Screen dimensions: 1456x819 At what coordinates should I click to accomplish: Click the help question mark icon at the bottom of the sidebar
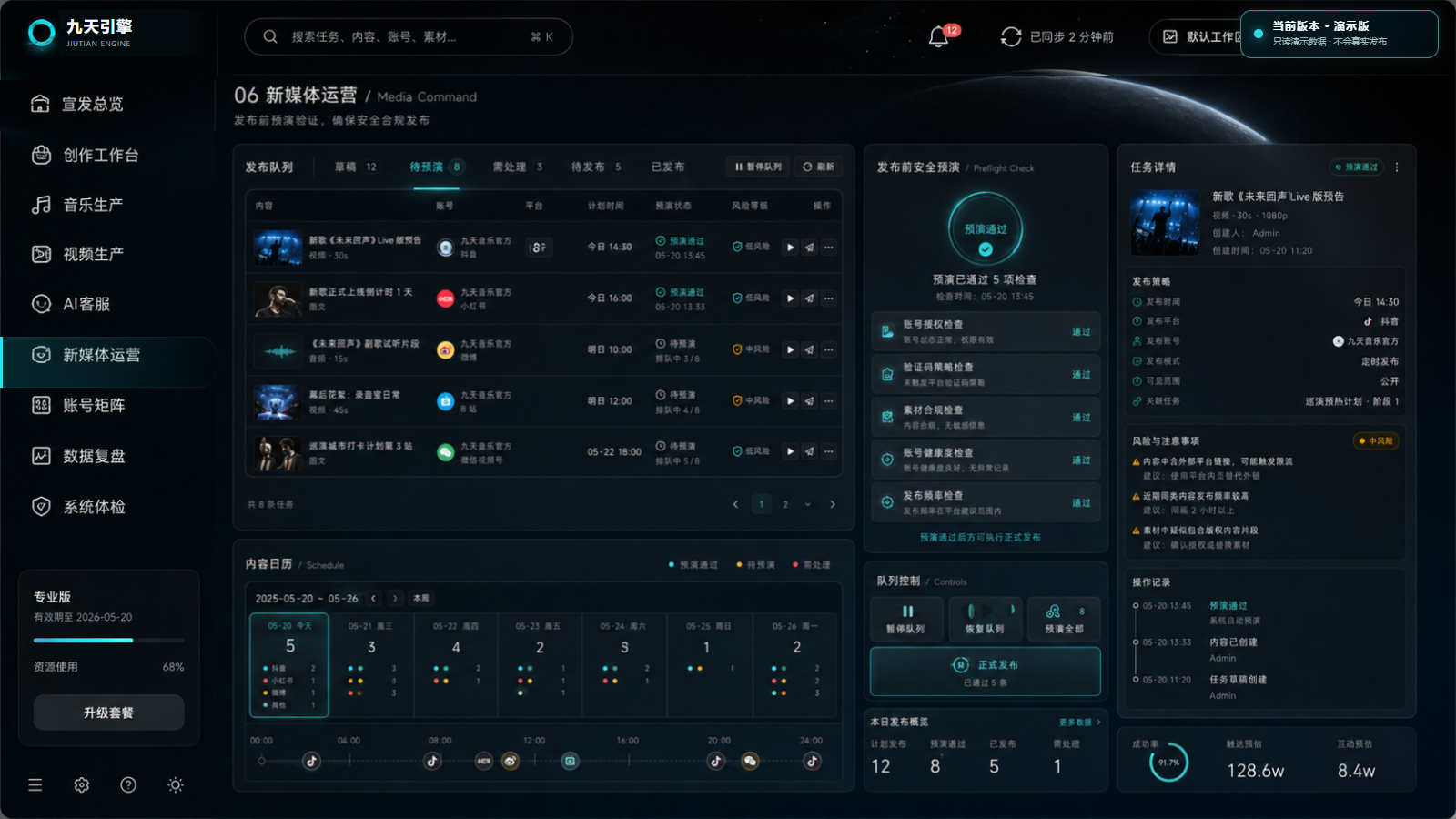coord(128,784)
